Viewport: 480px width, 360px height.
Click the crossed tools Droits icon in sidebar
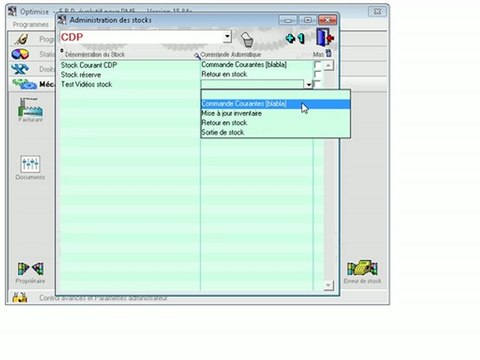coord(20,69)
